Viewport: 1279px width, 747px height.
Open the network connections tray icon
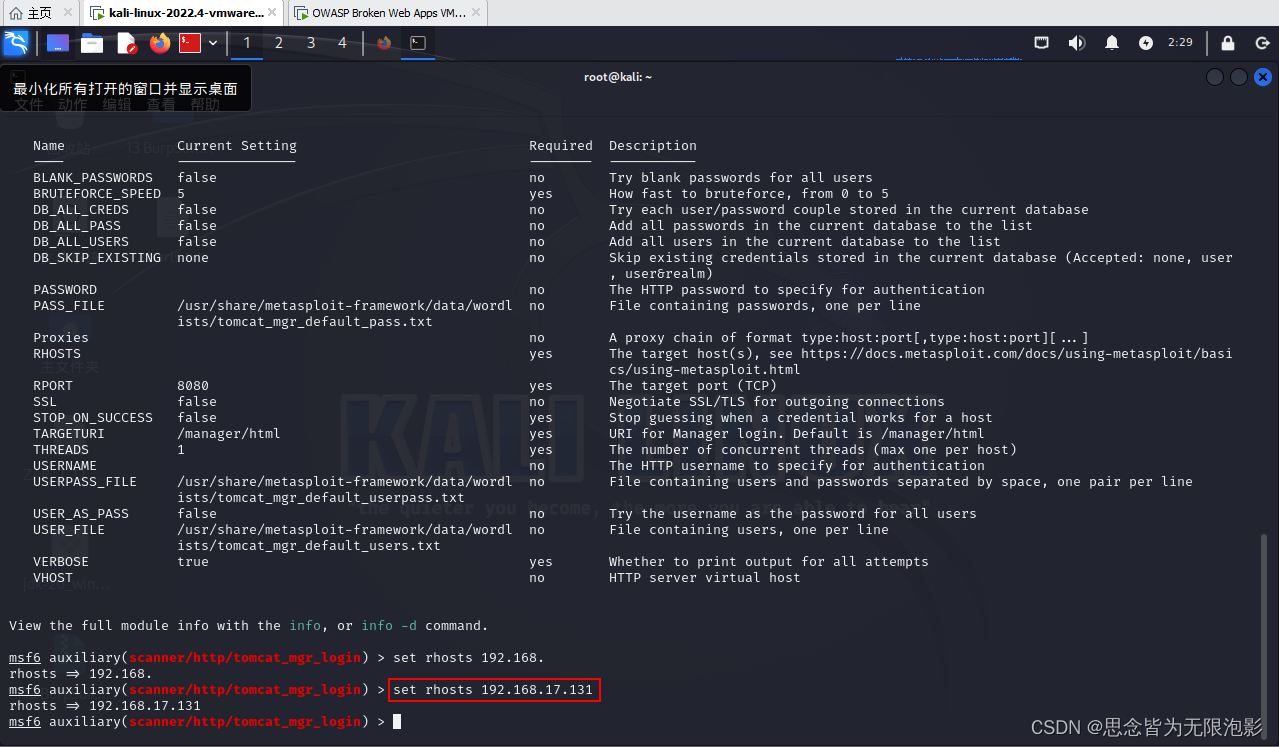(x=1041, y=42)
